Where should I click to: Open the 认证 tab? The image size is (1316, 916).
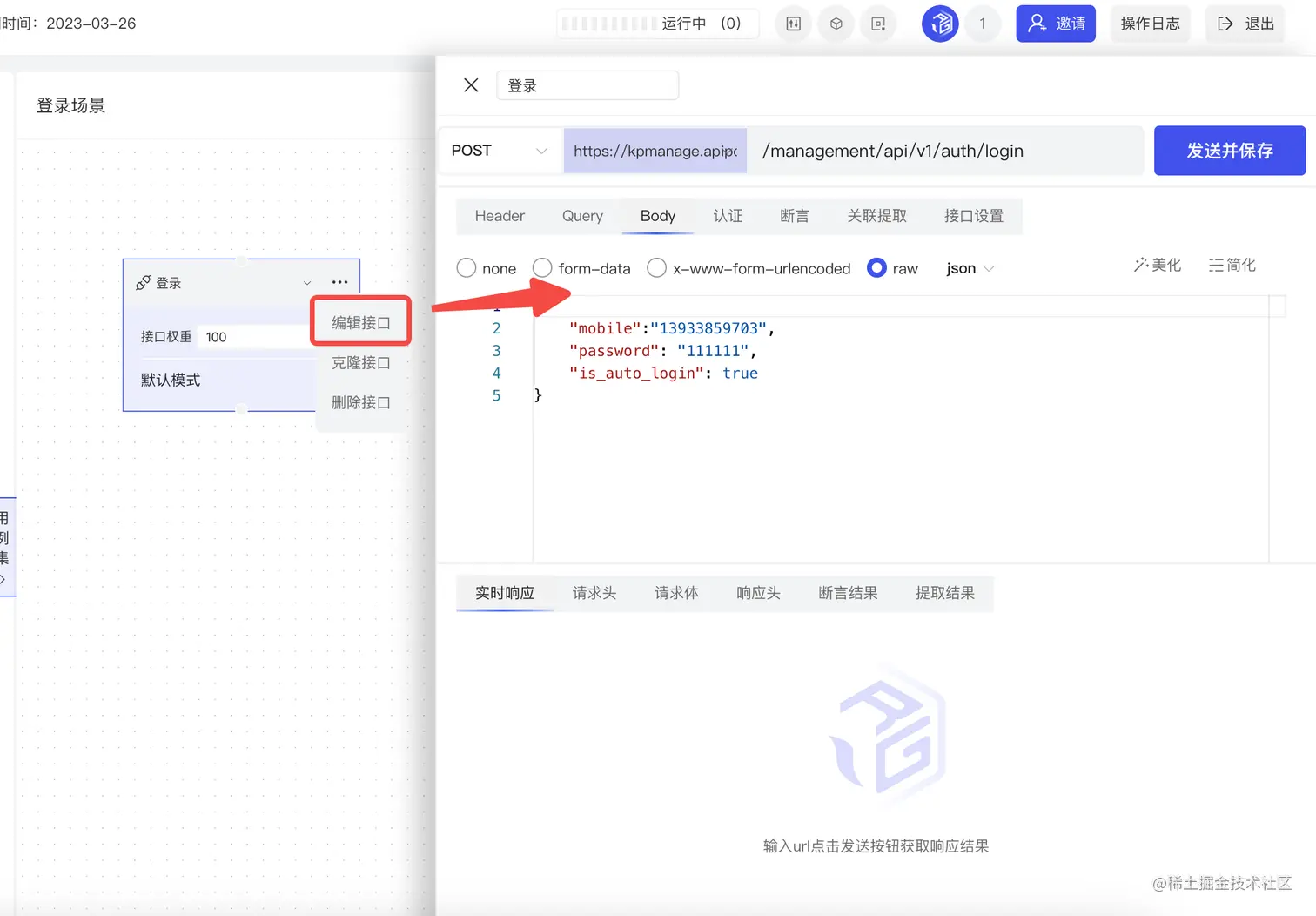coord(728,216)
